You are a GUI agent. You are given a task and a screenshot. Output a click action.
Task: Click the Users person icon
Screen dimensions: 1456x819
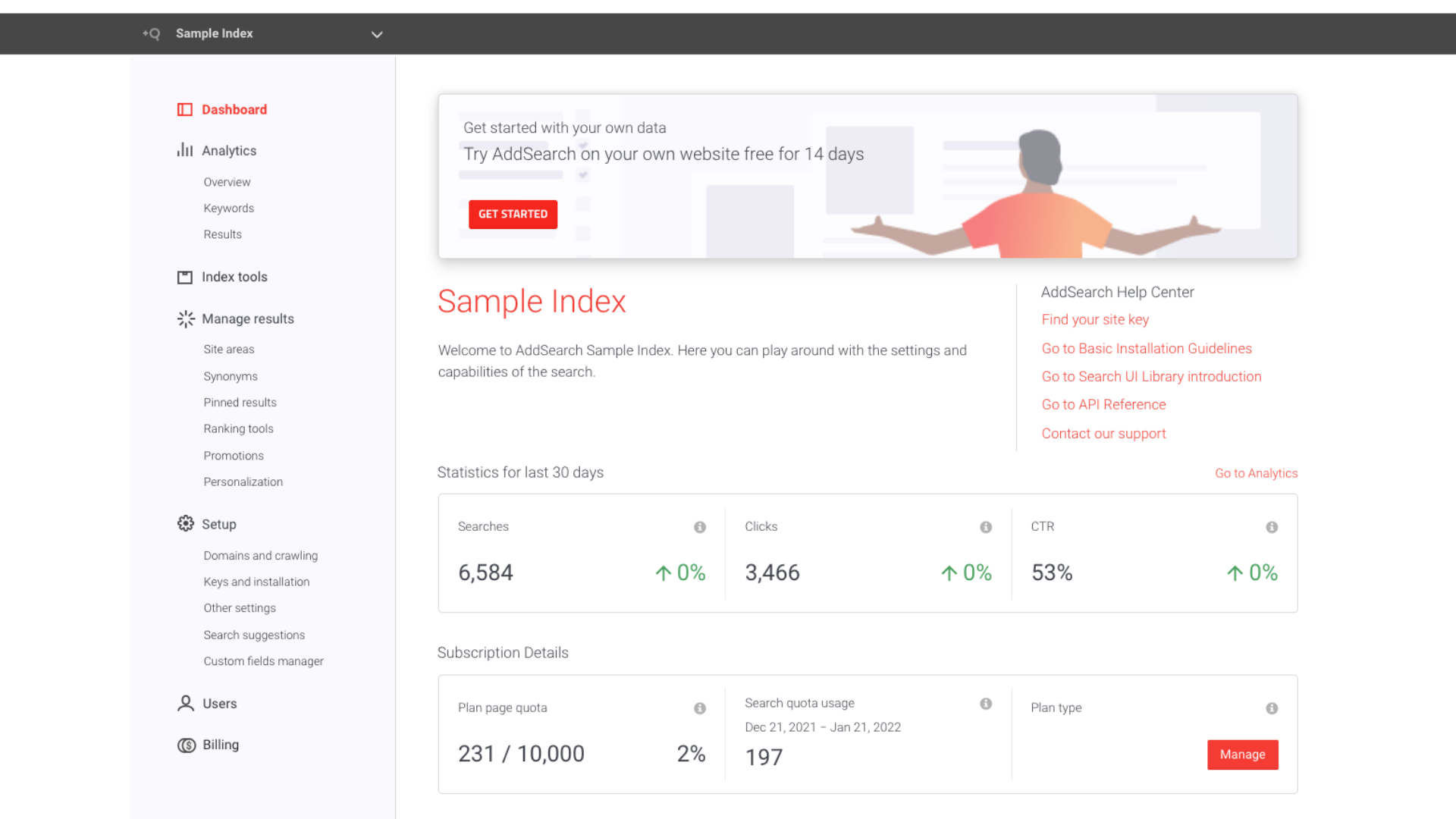pos(186,704)
